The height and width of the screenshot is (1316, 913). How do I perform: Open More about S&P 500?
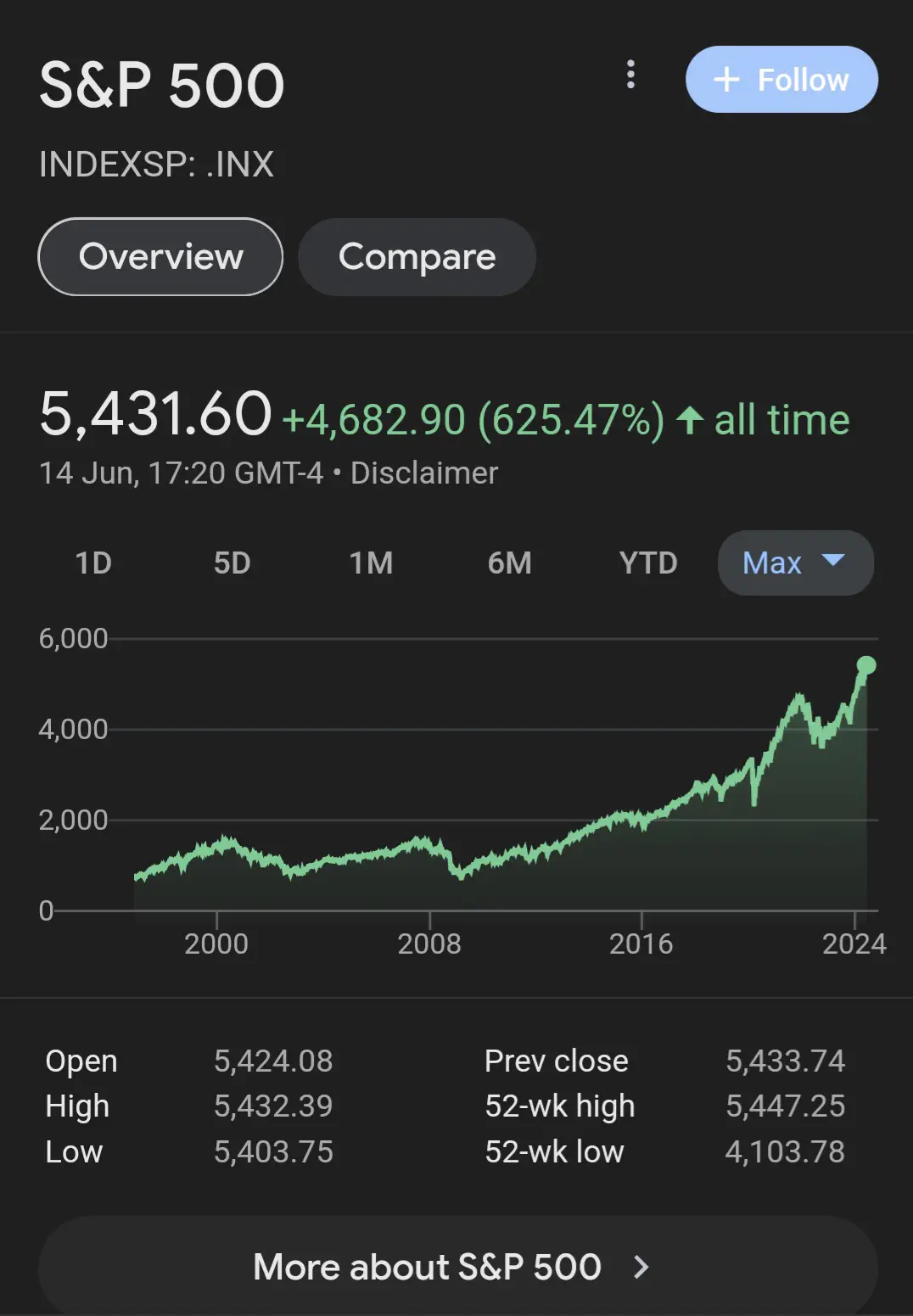427,1267
